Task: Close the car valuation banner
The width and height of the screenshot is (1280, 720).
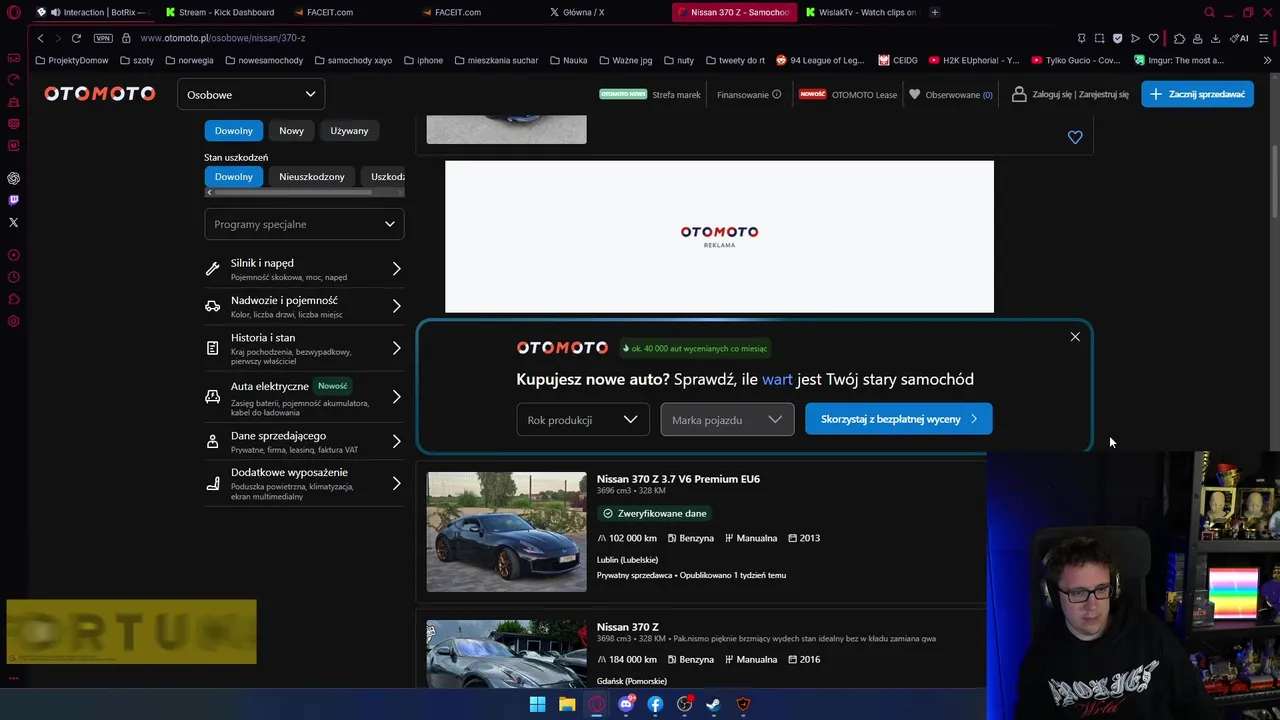Action: pos(1075,337)
